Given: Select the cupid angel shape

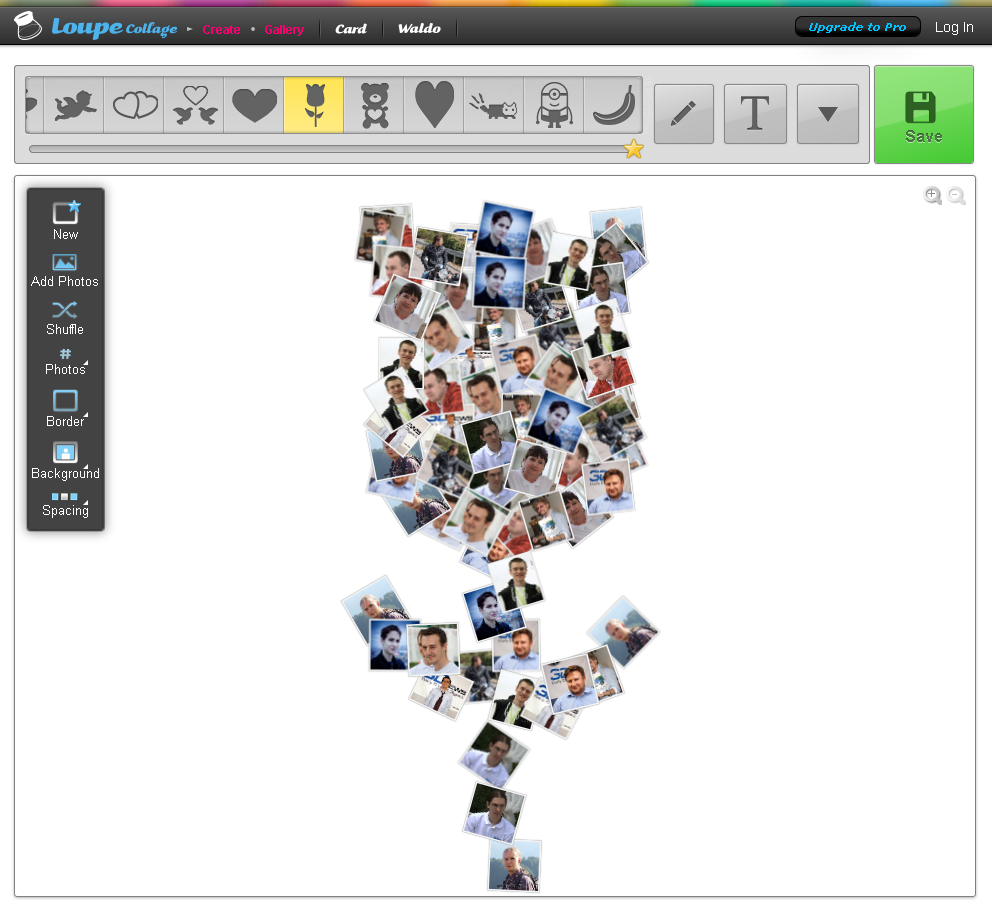Looking at the screenshot, I should pos(74,105).
